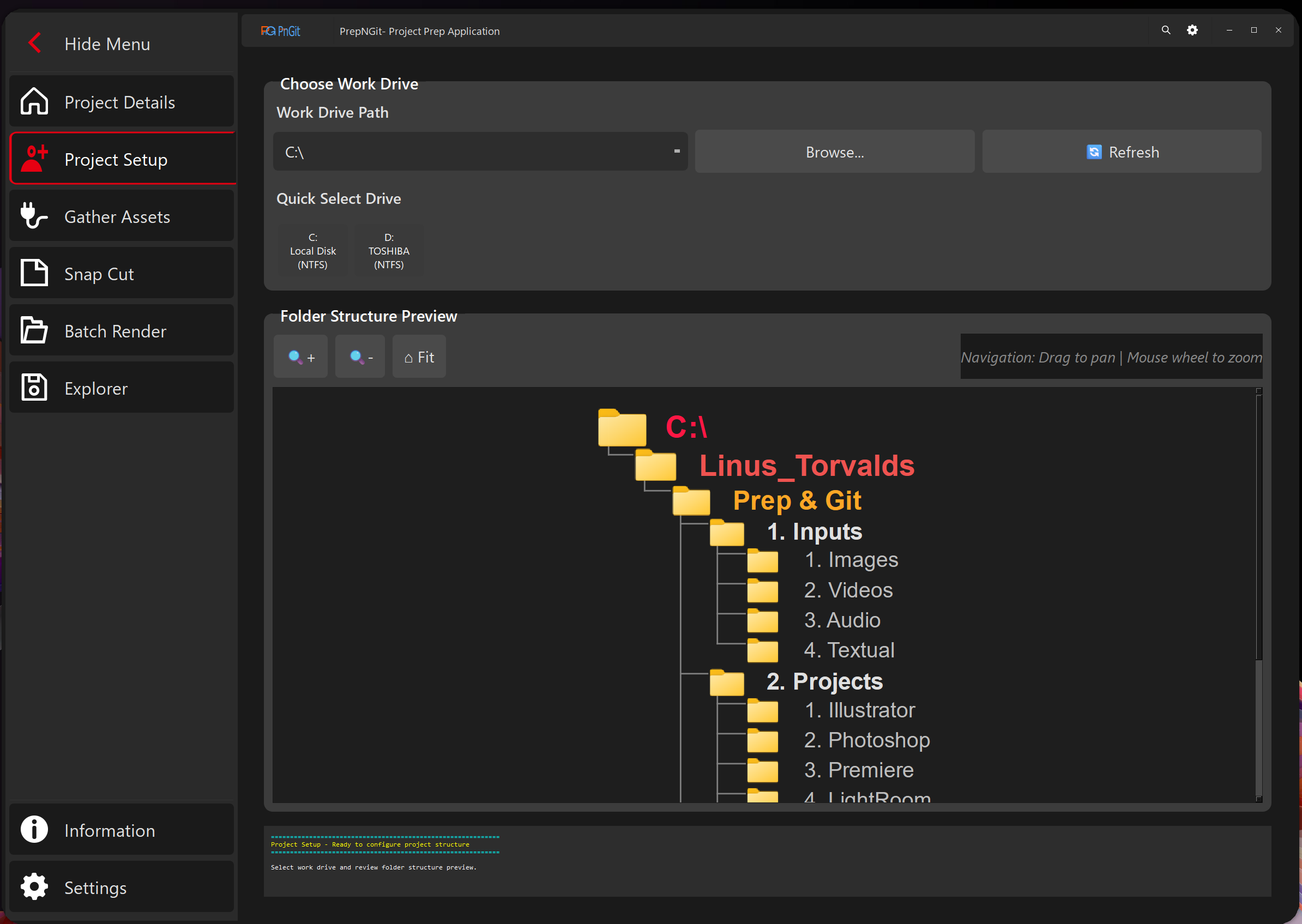
Task: Click the title bar gear icon
Action: point(1192,31)
